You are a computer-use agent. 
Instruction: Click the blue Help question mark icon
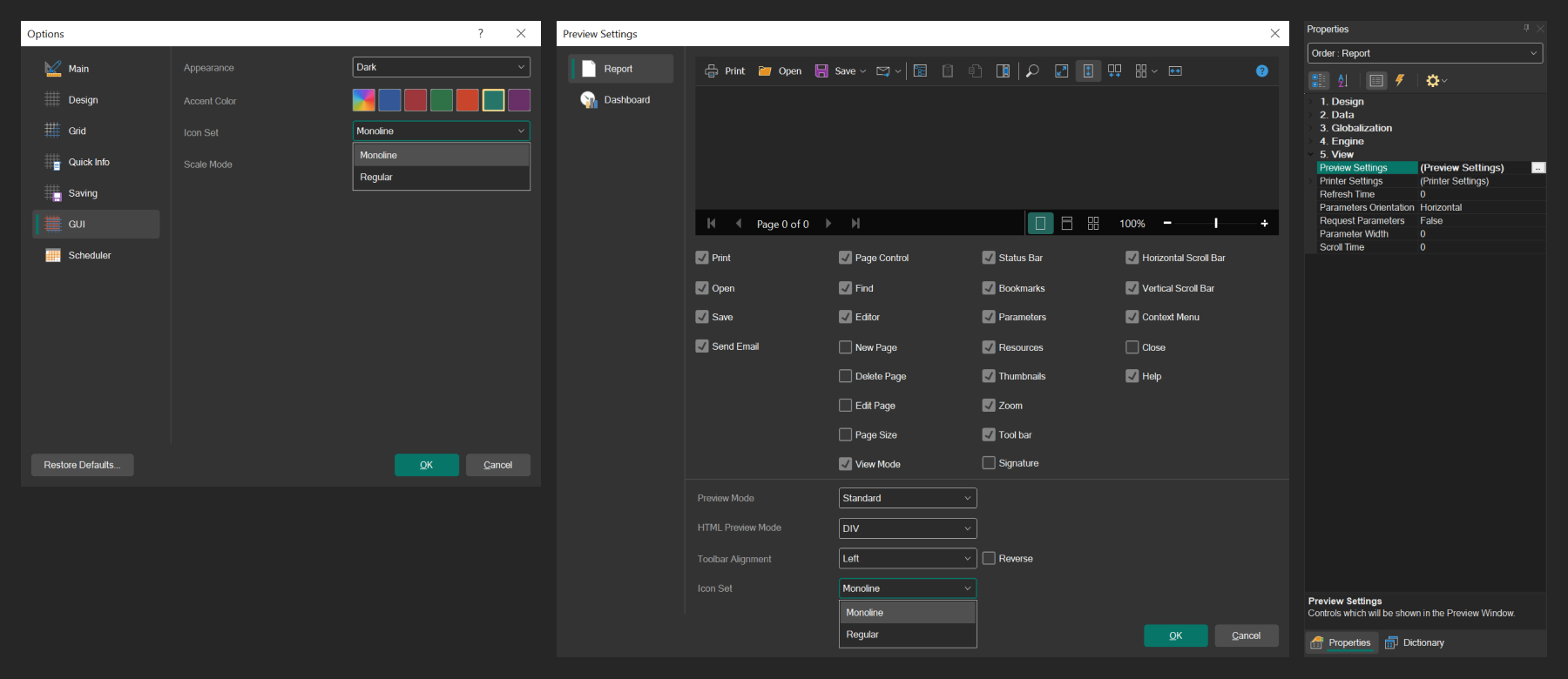[1262, 71]
